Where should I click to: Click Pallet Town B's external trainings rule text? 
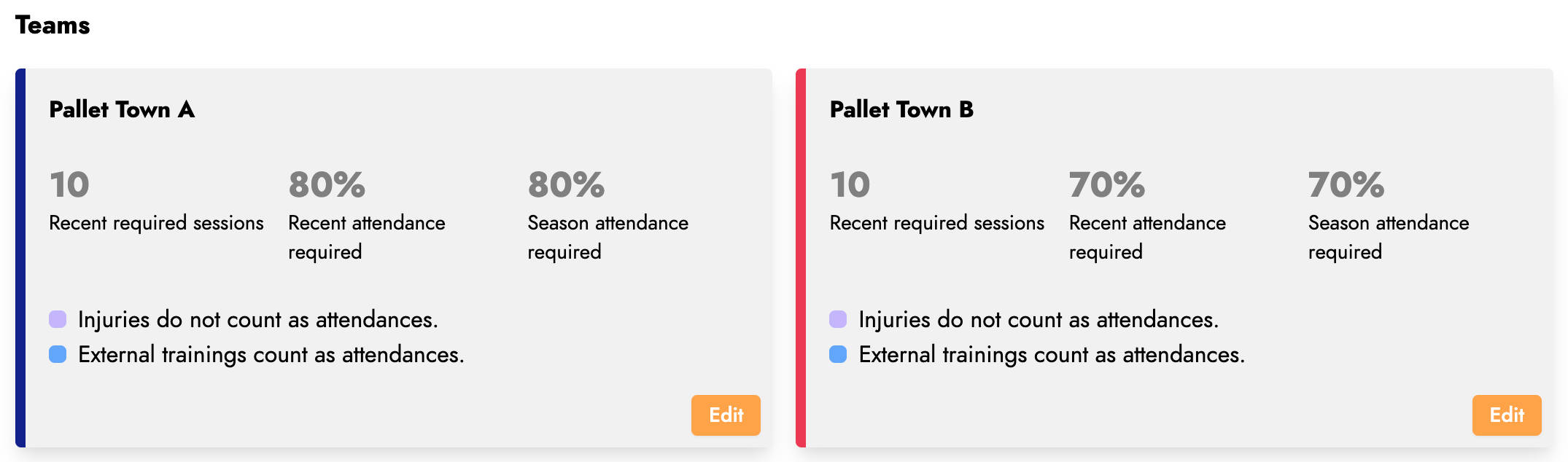(x=1052, y=355)
